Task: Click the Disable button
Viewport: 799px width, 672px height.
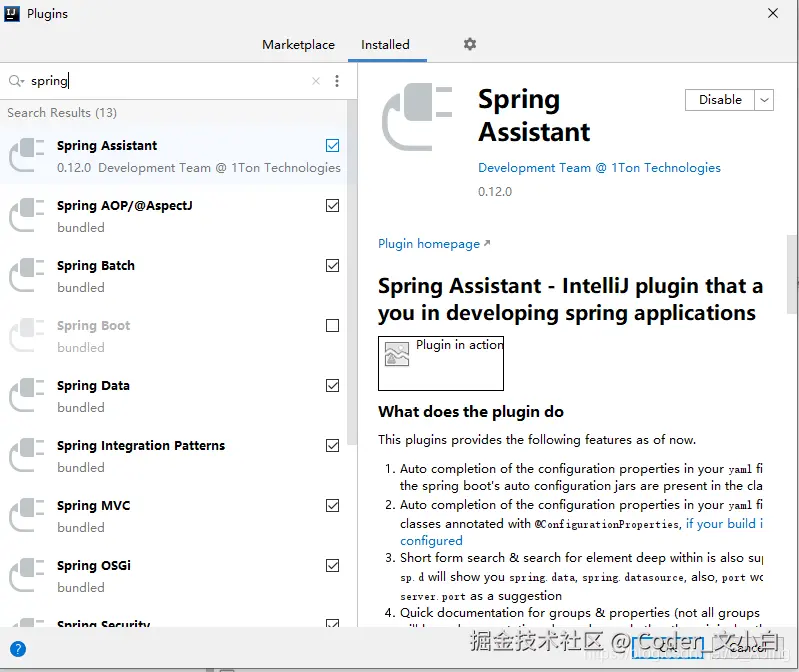Action: [720, 100]
